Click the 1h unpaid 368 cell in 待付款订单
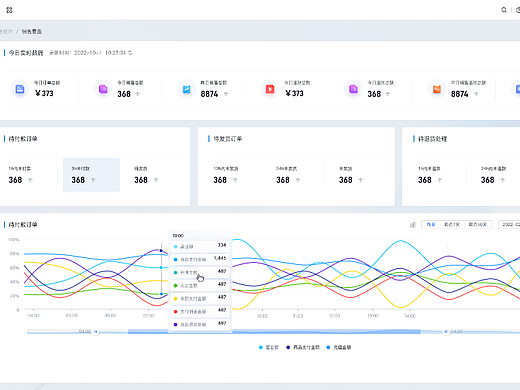The image size is (520, 390). 30,175
